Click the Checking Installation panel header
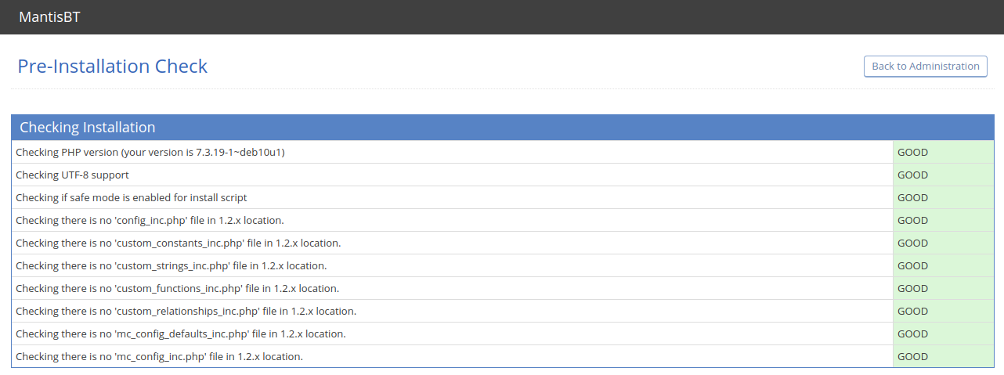Screen dimensions: 1004x375 point(503,127)
